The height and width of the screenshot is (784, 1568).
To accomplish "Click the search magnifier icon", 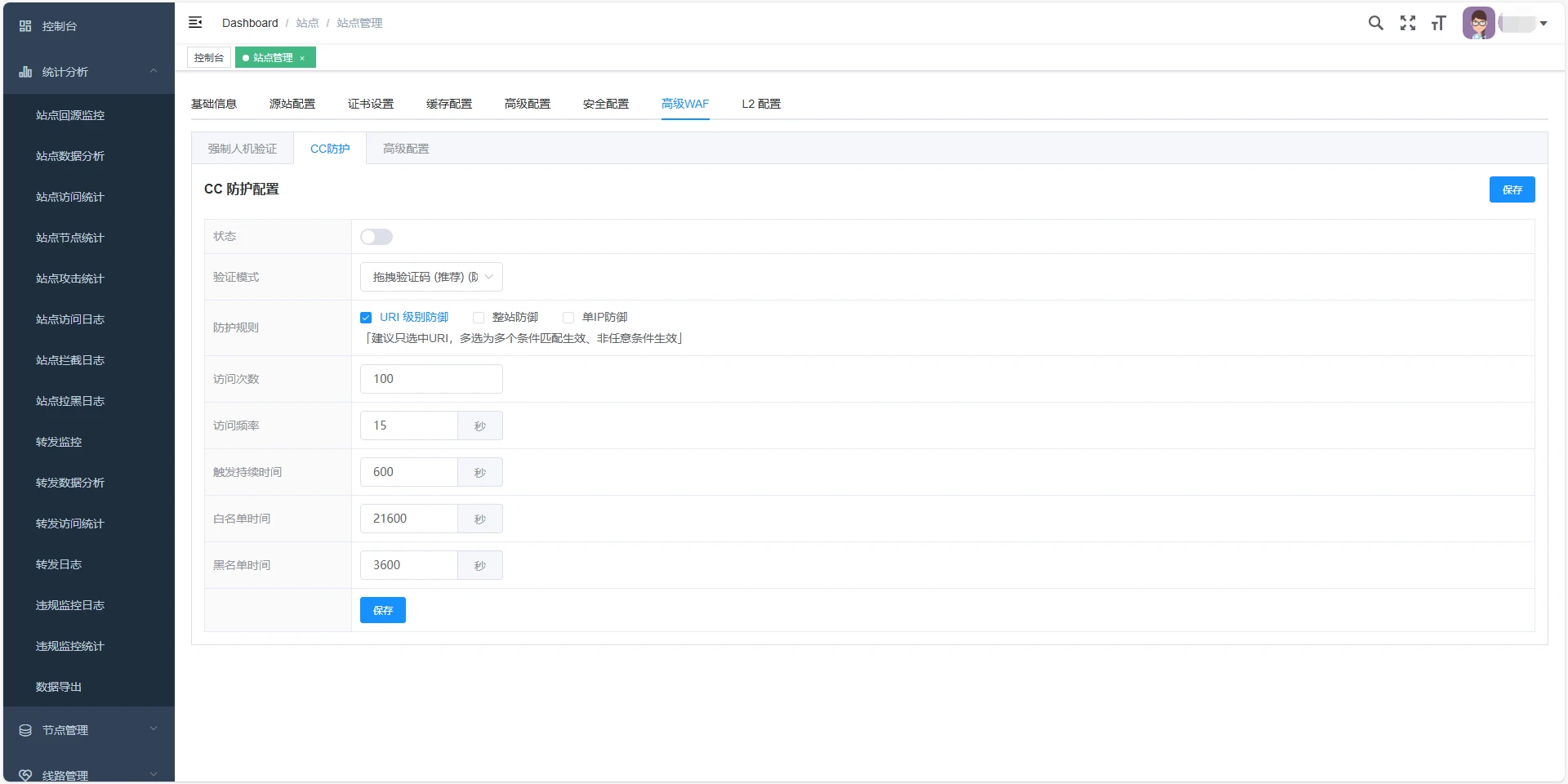I will (1376, 23).
